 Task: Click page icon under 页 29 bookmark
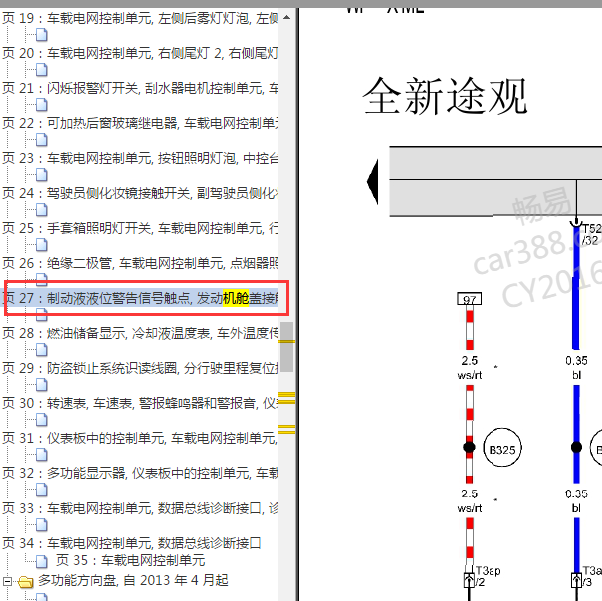coord(41,385)
